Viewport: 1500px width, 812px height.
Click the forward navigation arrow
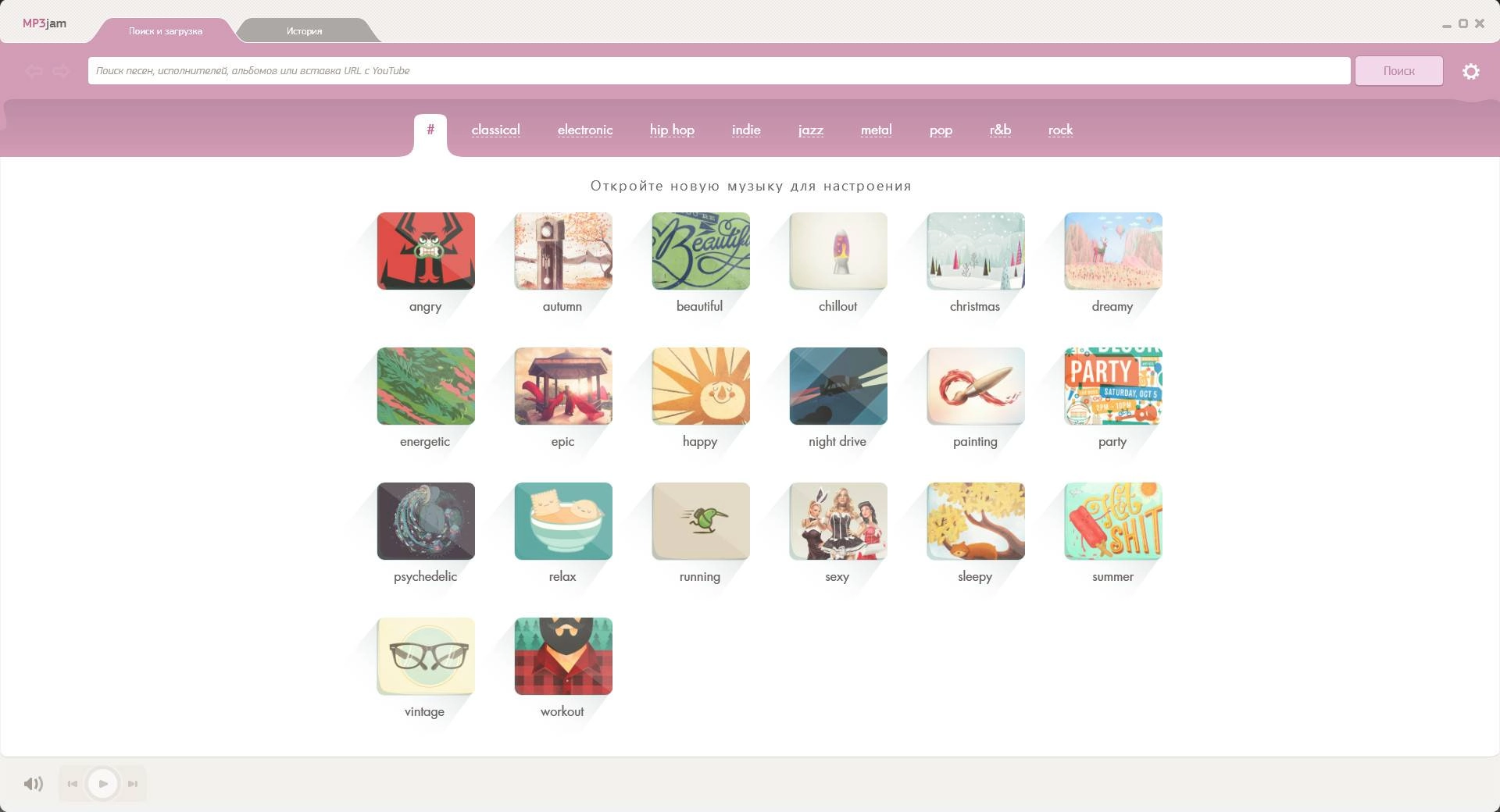tap(61, 71)
